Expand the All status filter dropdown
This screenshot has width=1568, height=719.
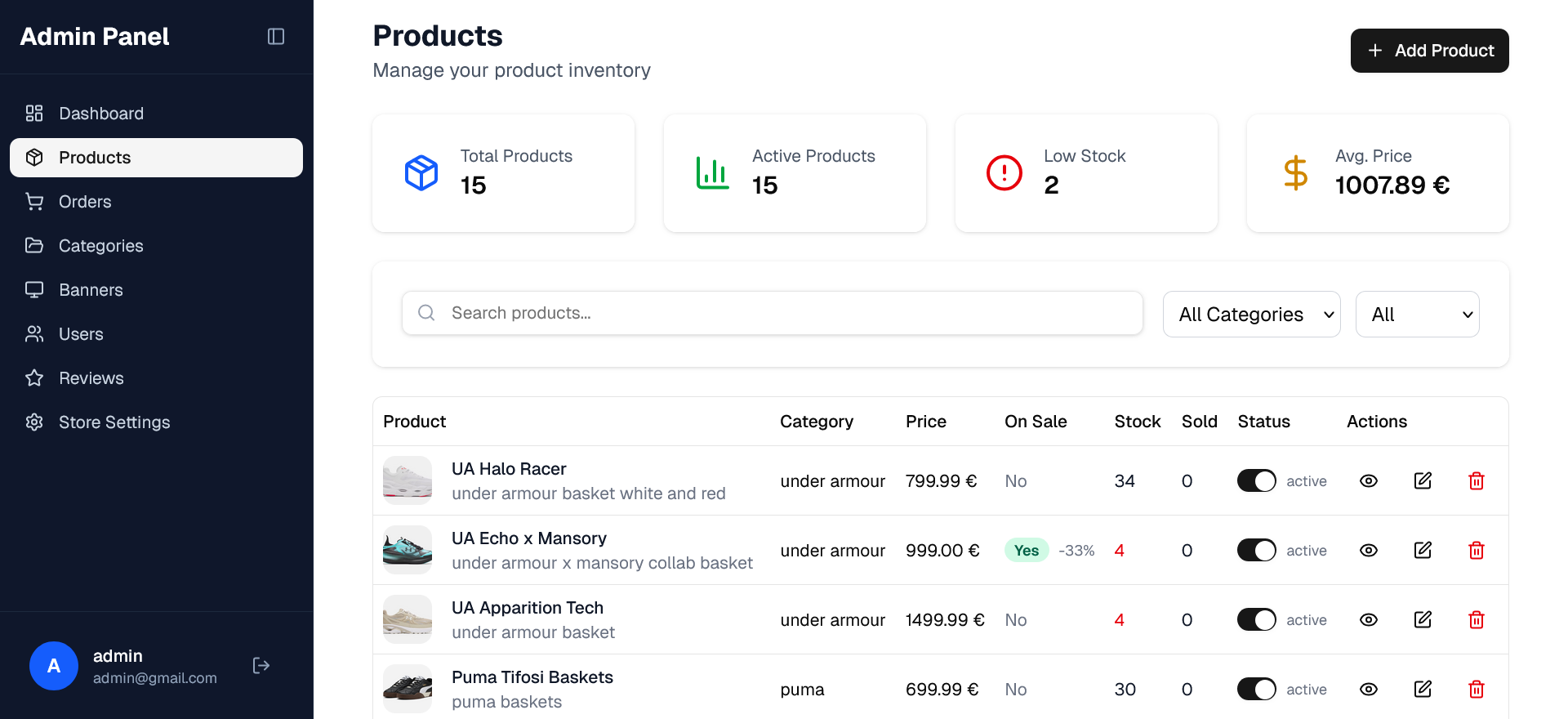(1417, 315)
